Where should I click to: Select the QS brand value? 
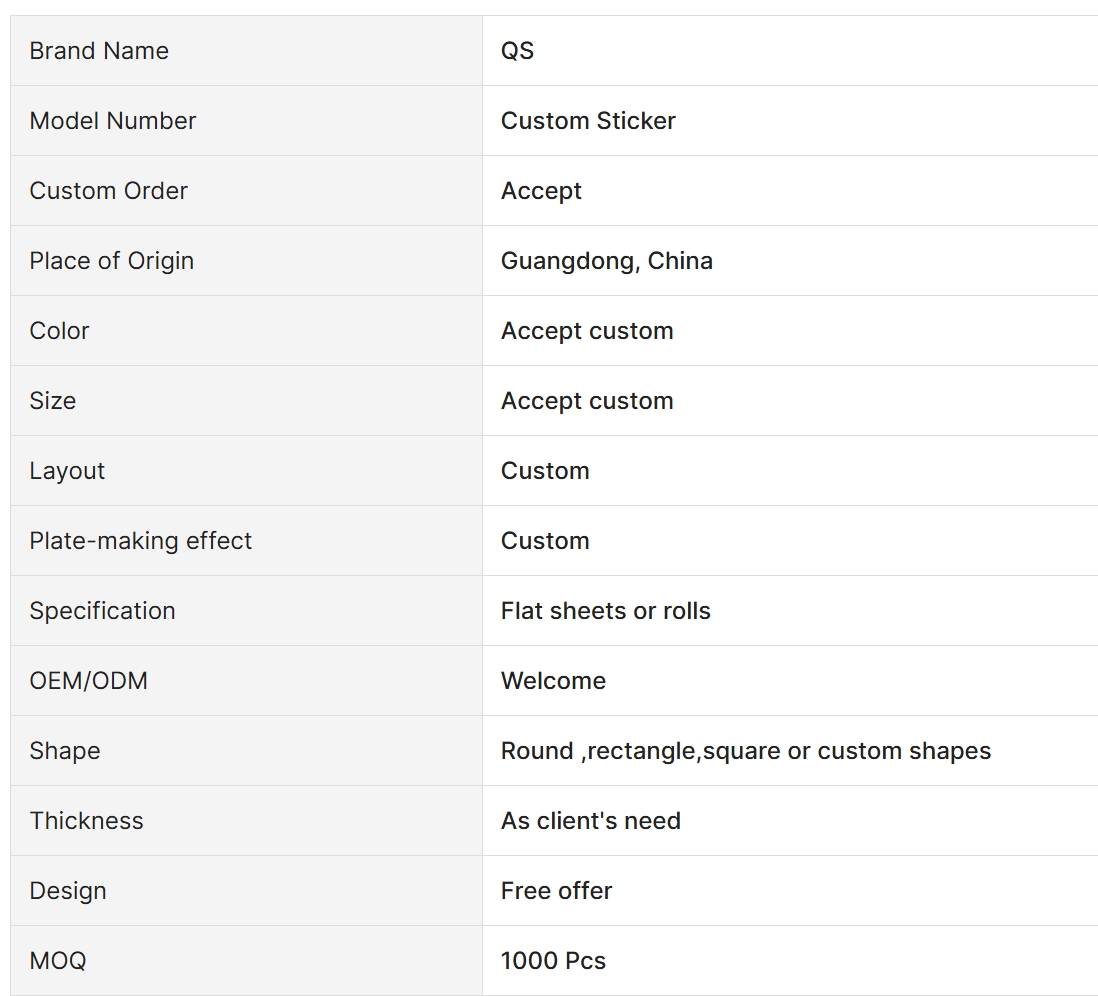pos(517,51)
